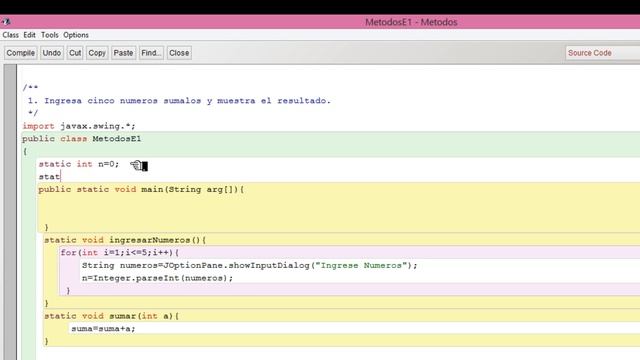Click the BlueJ icon in the title bar
640x360 pixels.
tap(6, 22)
